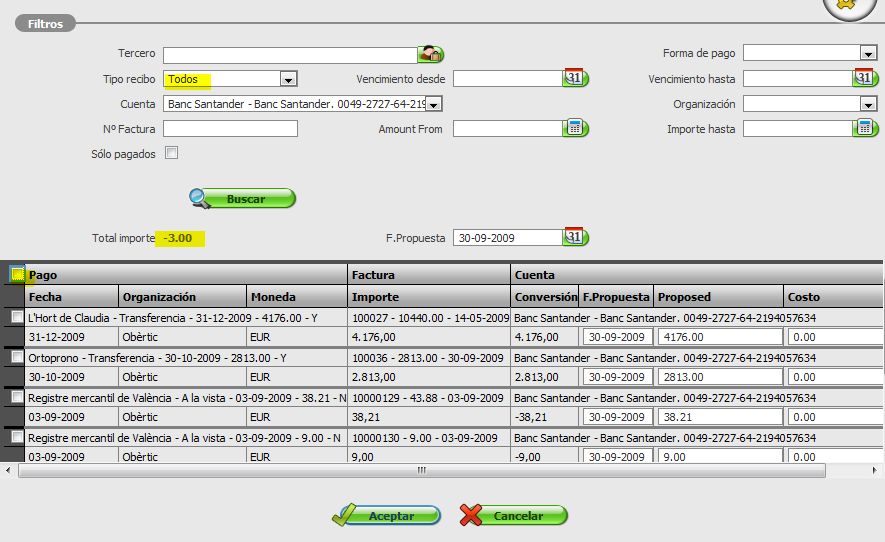Open the Cuenta Banc Santander dropdown

point(433,104)
